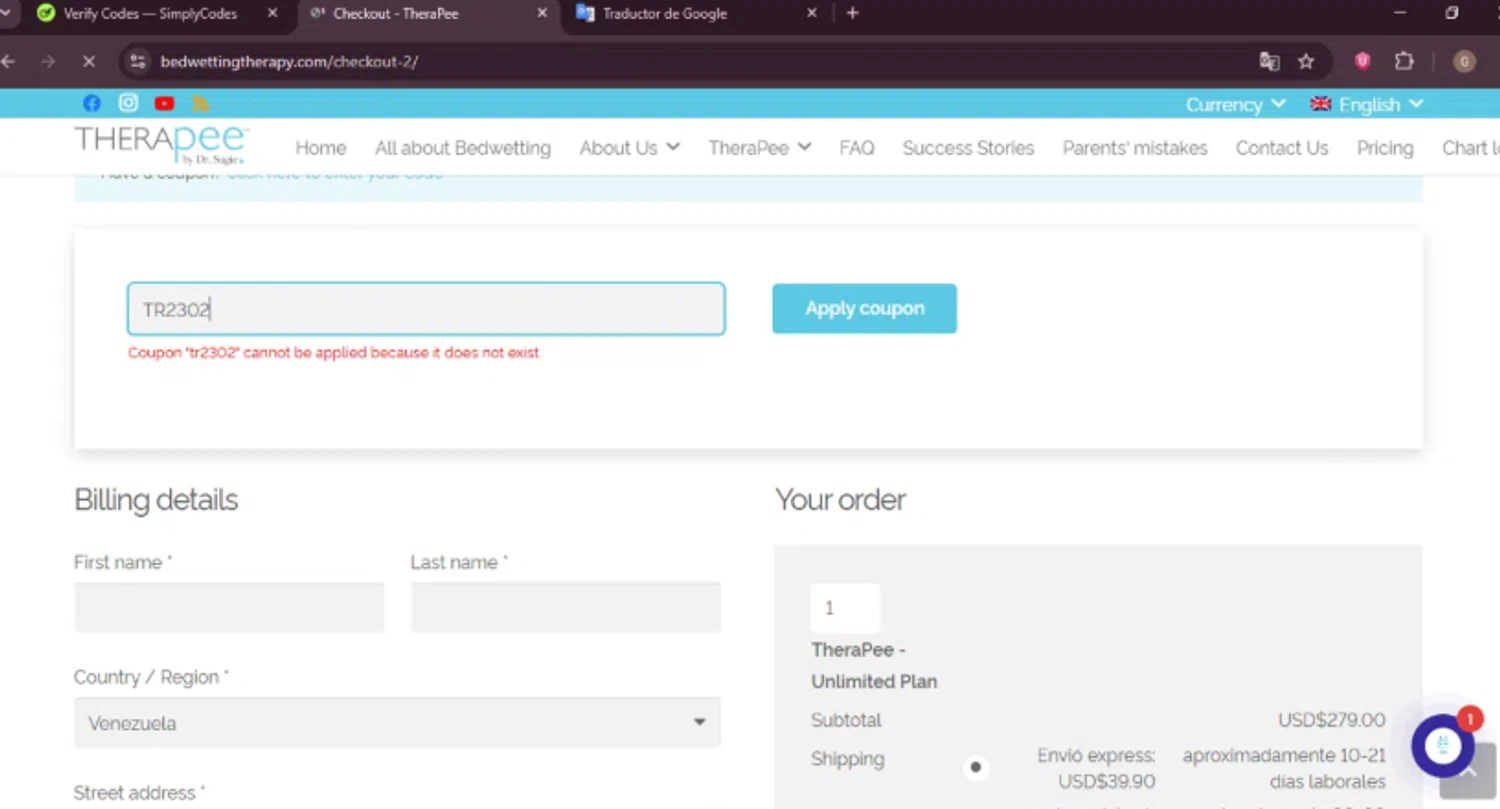Click the address bar URL
The width and height of the screenshot is (1500, 809).
click(289, 61)
